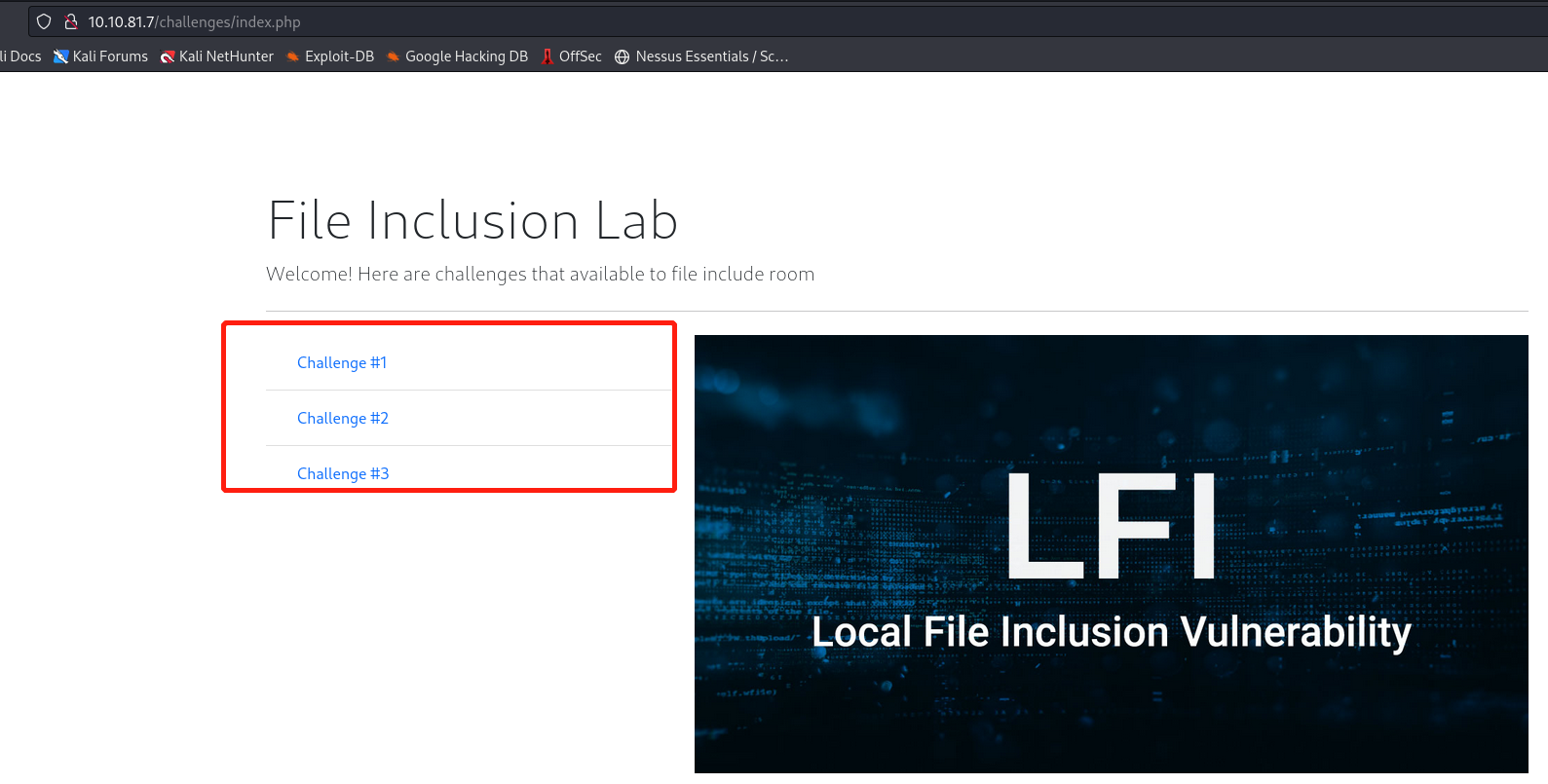Click the Kali NetHunter bookmark favicon
The height and width of the screenshot is (784, 1548).
coord(168,56)
